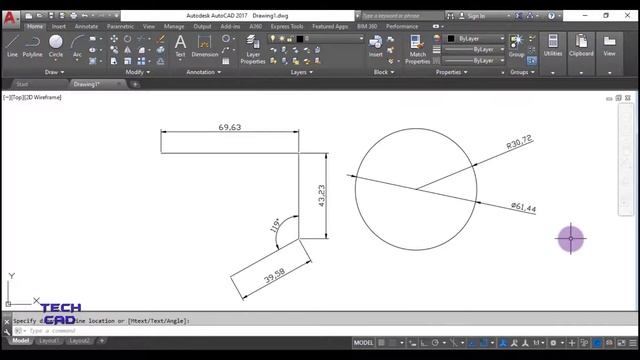Open Layer Properties manager

tap(253, 49)
